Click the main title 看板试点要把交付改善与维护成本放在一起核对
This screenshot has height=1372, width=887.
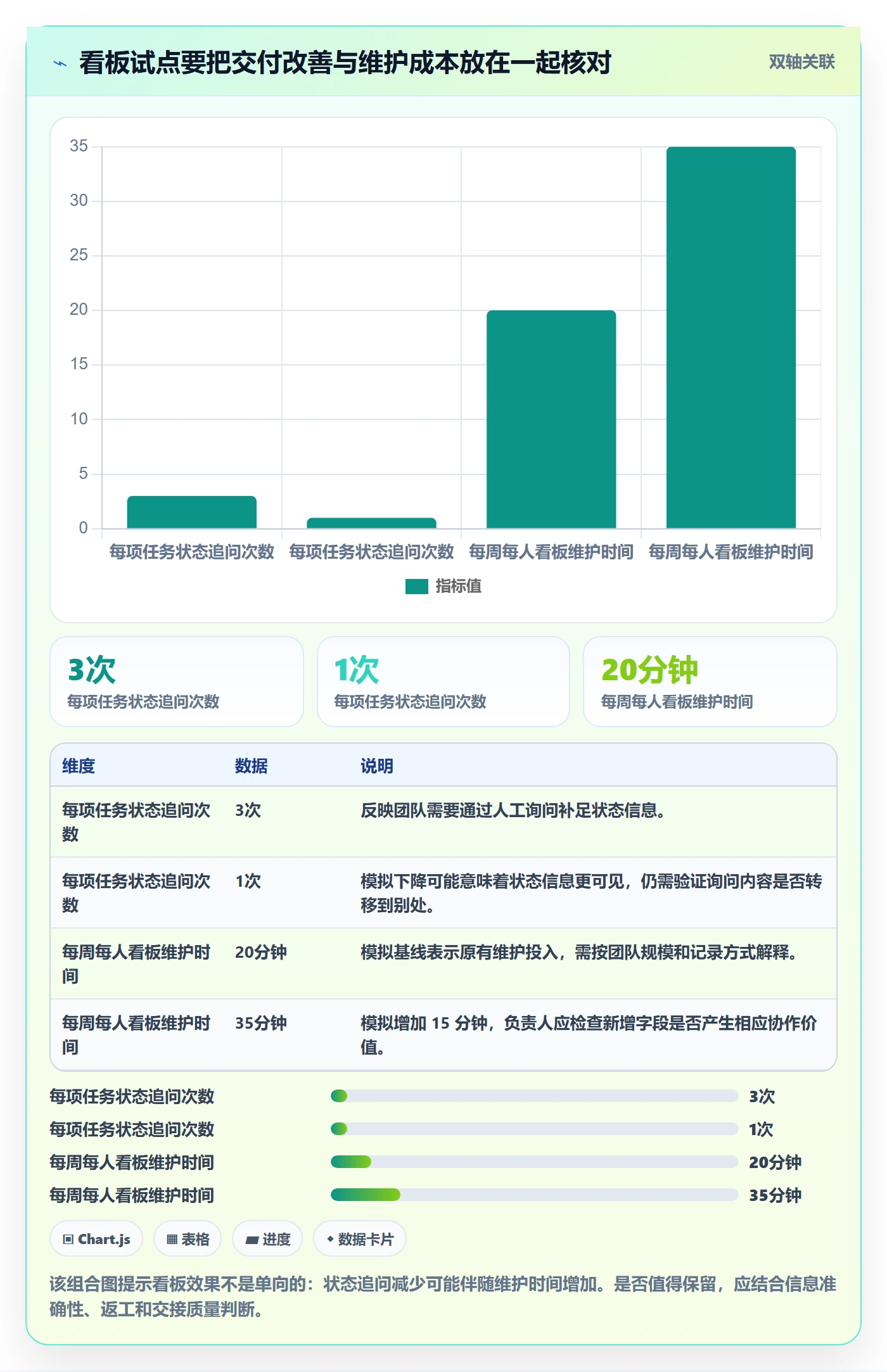point(345,63)
